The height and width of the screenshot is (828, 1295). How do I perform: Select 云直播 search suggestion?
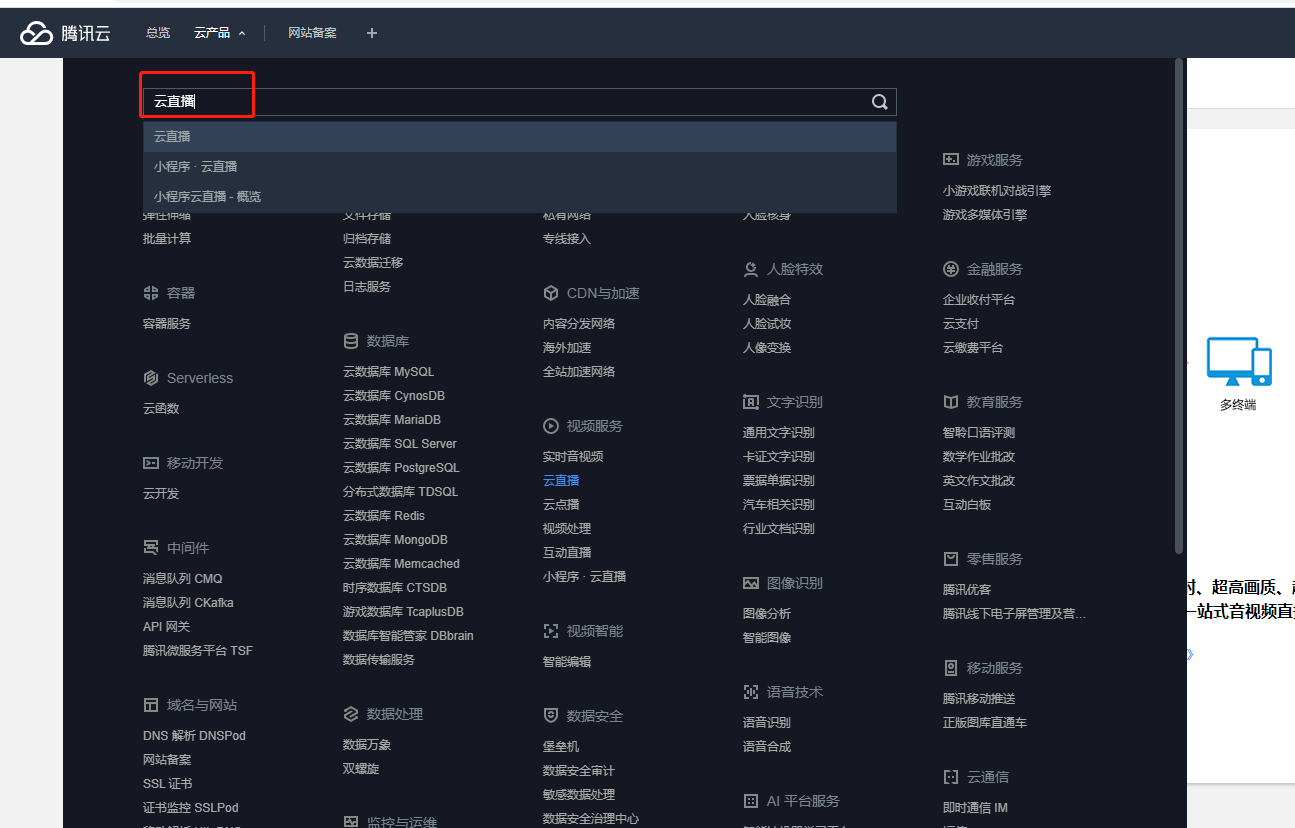tap(520, 137)
